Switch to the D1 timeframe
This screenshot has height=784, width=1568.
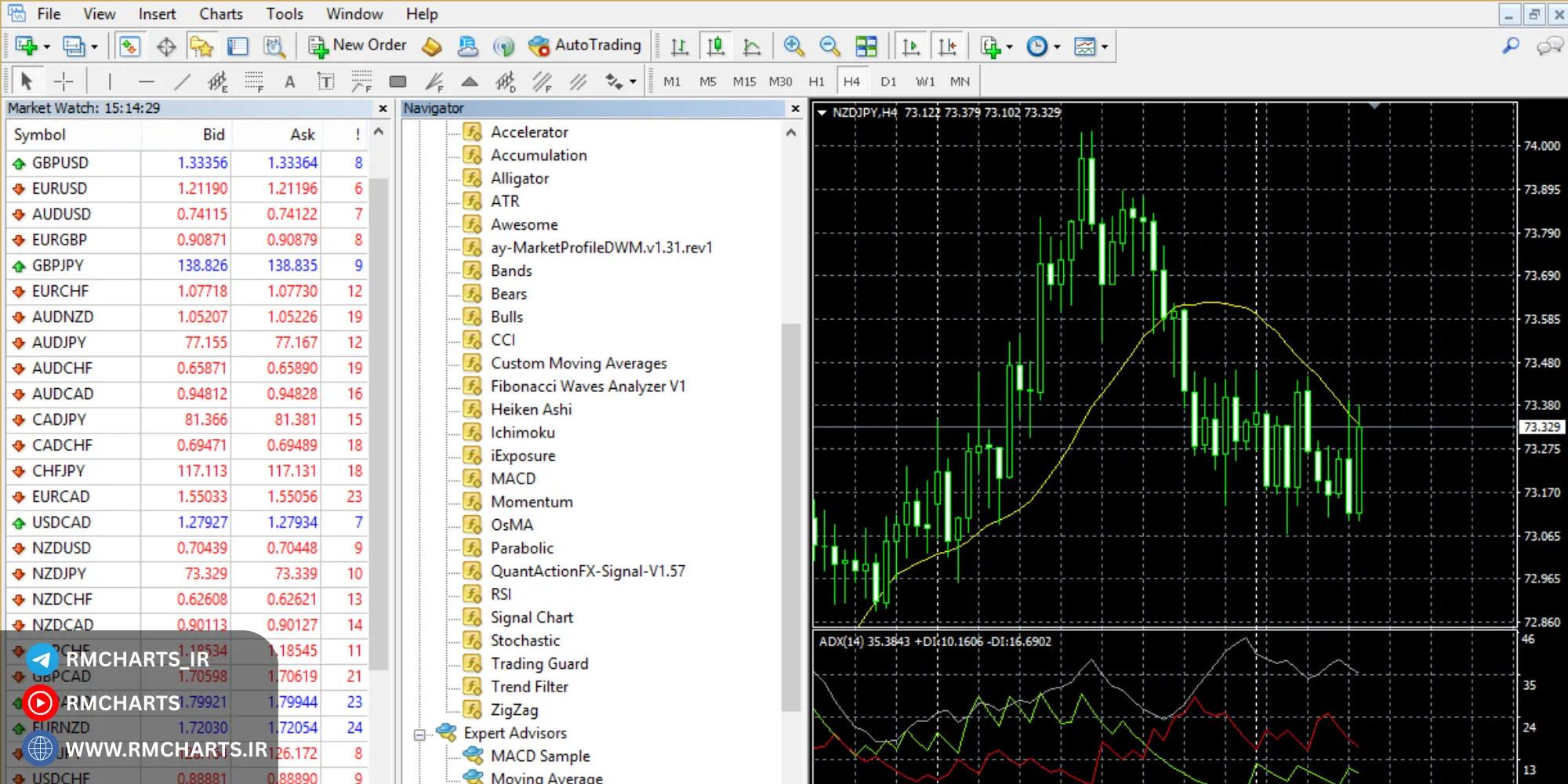(x=888, y=81)
